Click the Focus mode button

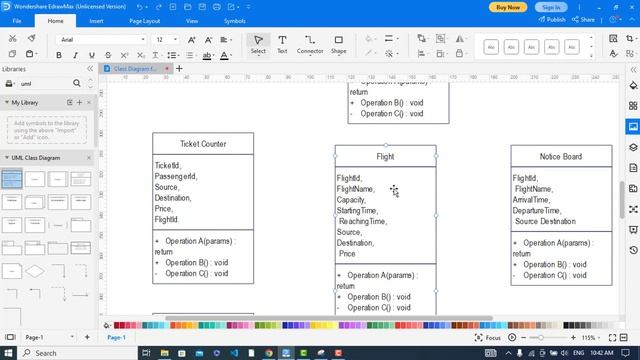(x=488, y=338)
